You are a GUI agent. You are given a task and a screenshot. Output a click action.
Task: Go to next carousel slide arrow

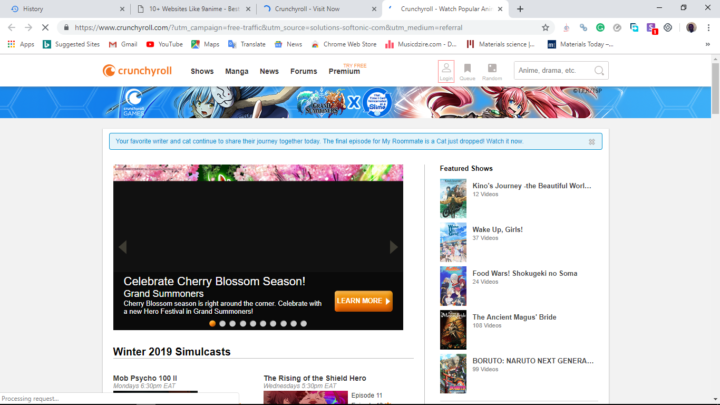tap(394, 247)
